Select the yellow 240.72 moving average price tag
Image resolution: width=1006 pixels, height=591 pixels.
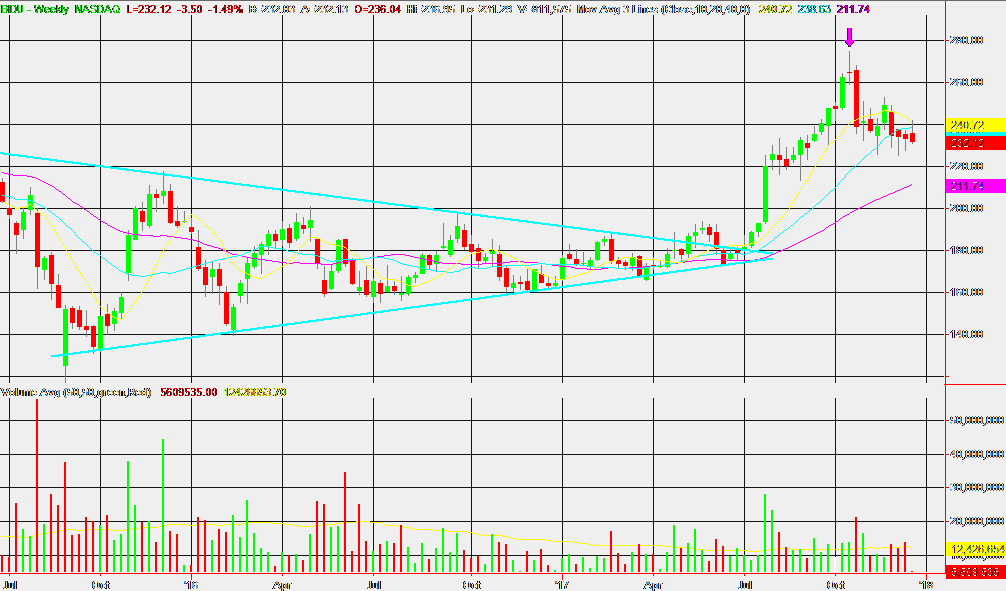point(966,126)
